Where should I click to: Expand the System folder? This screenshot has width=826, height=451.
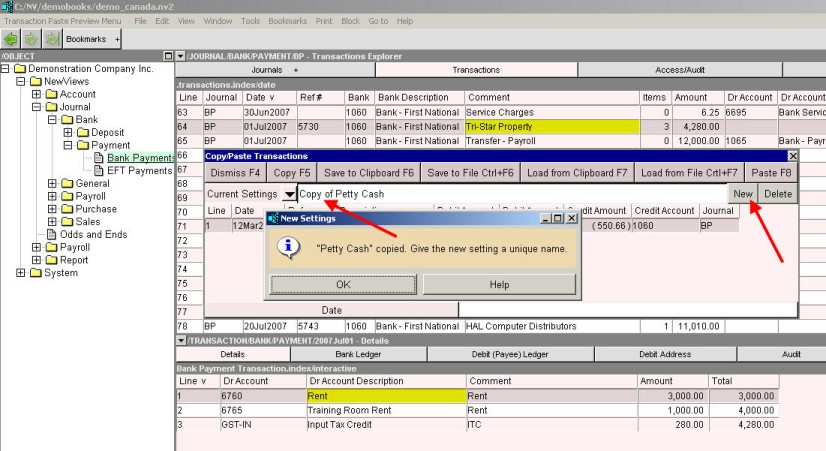pyautogui.click(x=21, y=273)
